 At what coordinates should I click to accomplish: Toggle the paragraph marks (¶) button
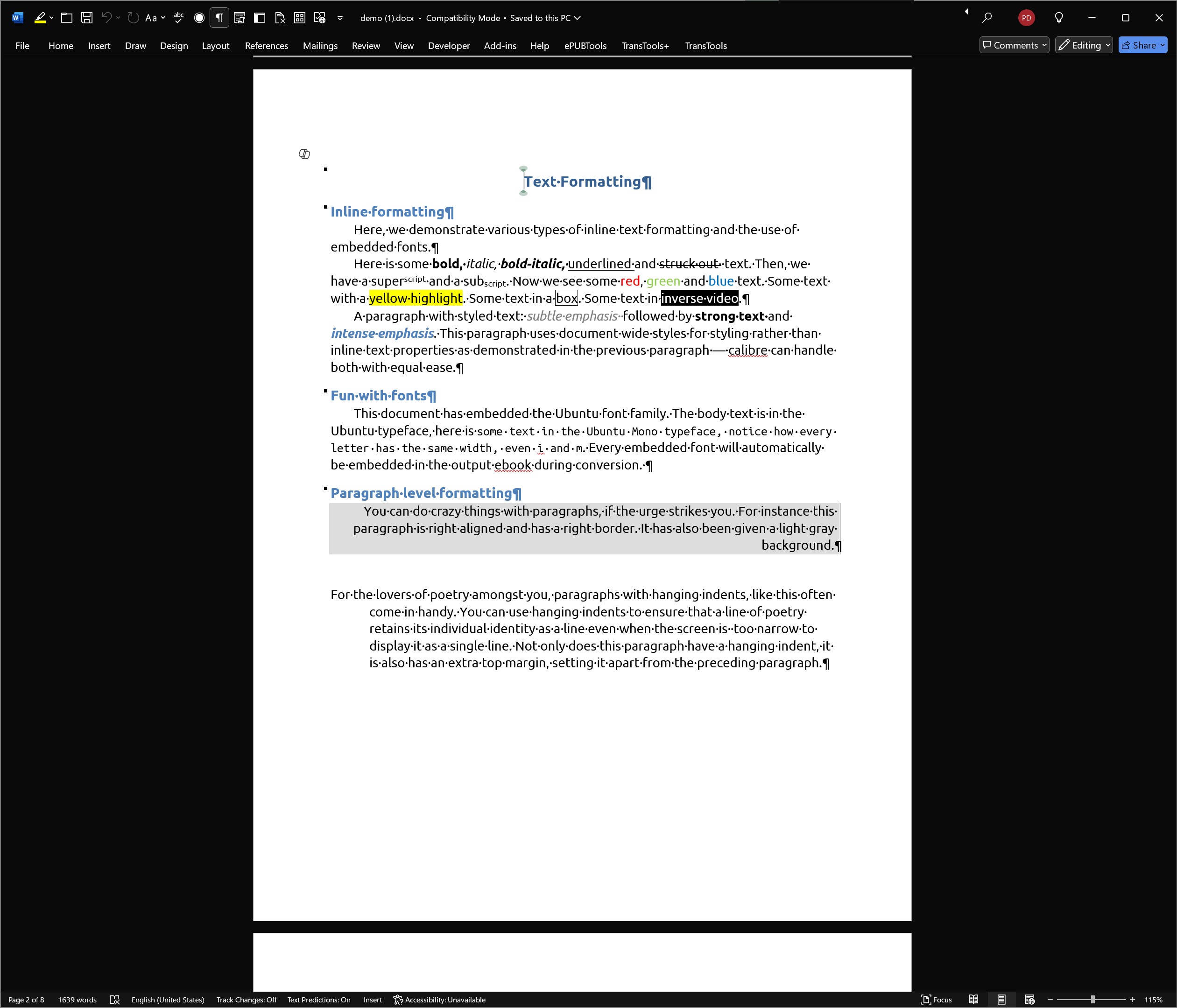(x=218, y=18)
